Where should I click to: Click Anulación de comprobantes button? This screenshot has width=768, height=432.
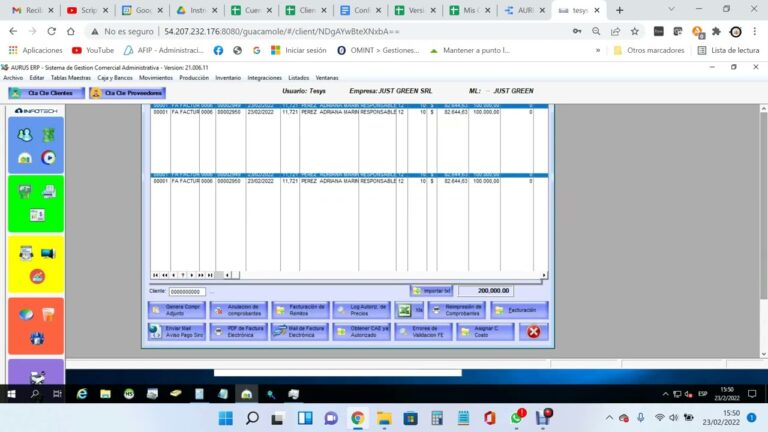pos(239,310)
